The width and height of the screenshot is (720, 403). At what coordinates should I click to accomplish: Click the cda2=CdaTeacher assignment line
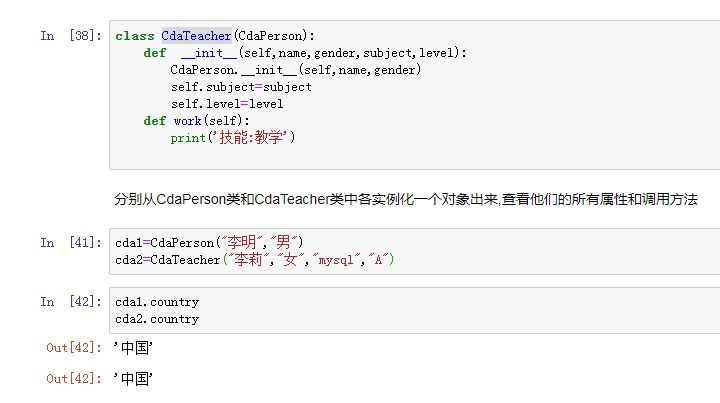click(x=255, y=260)
